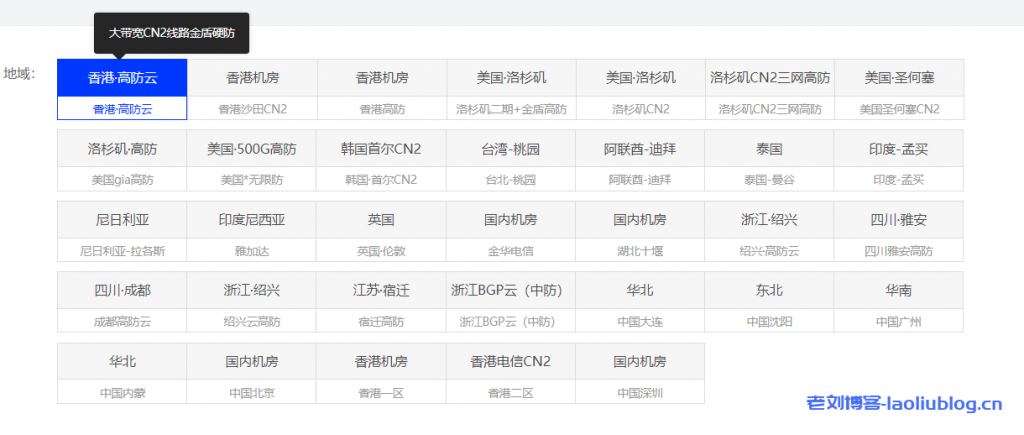Choose the 美国gia高防 option
The height and width of the screenshot is (435, 1024).
coord(122,161)
